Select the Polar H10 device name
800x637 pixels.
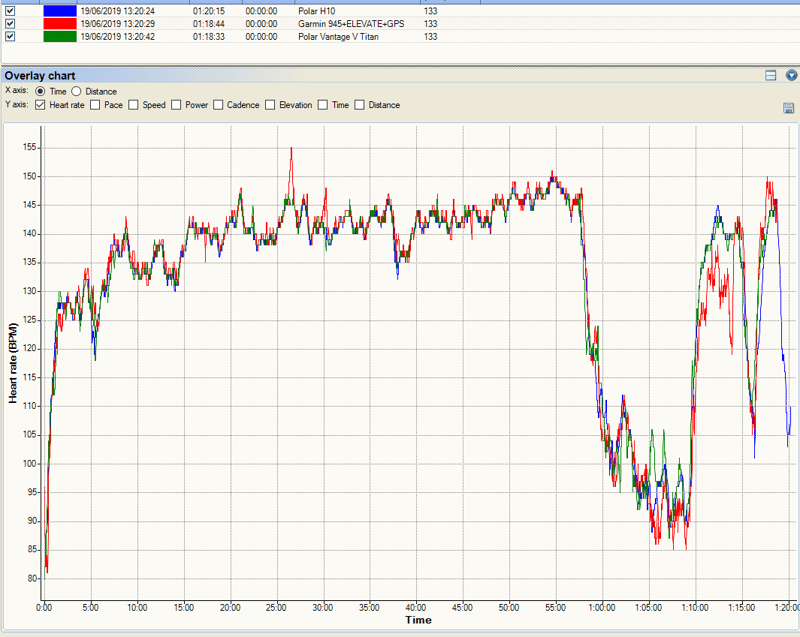316,11
